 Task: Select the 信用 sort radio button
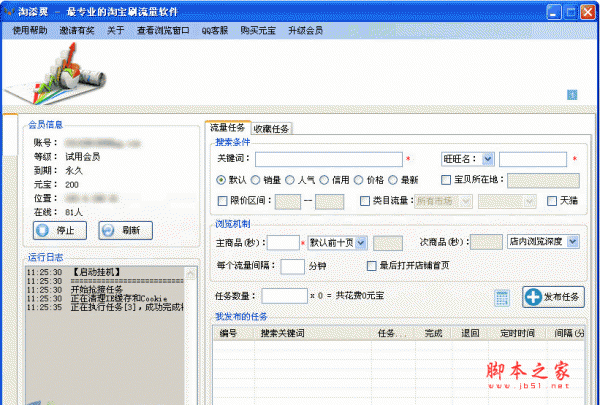coord(324,180)
